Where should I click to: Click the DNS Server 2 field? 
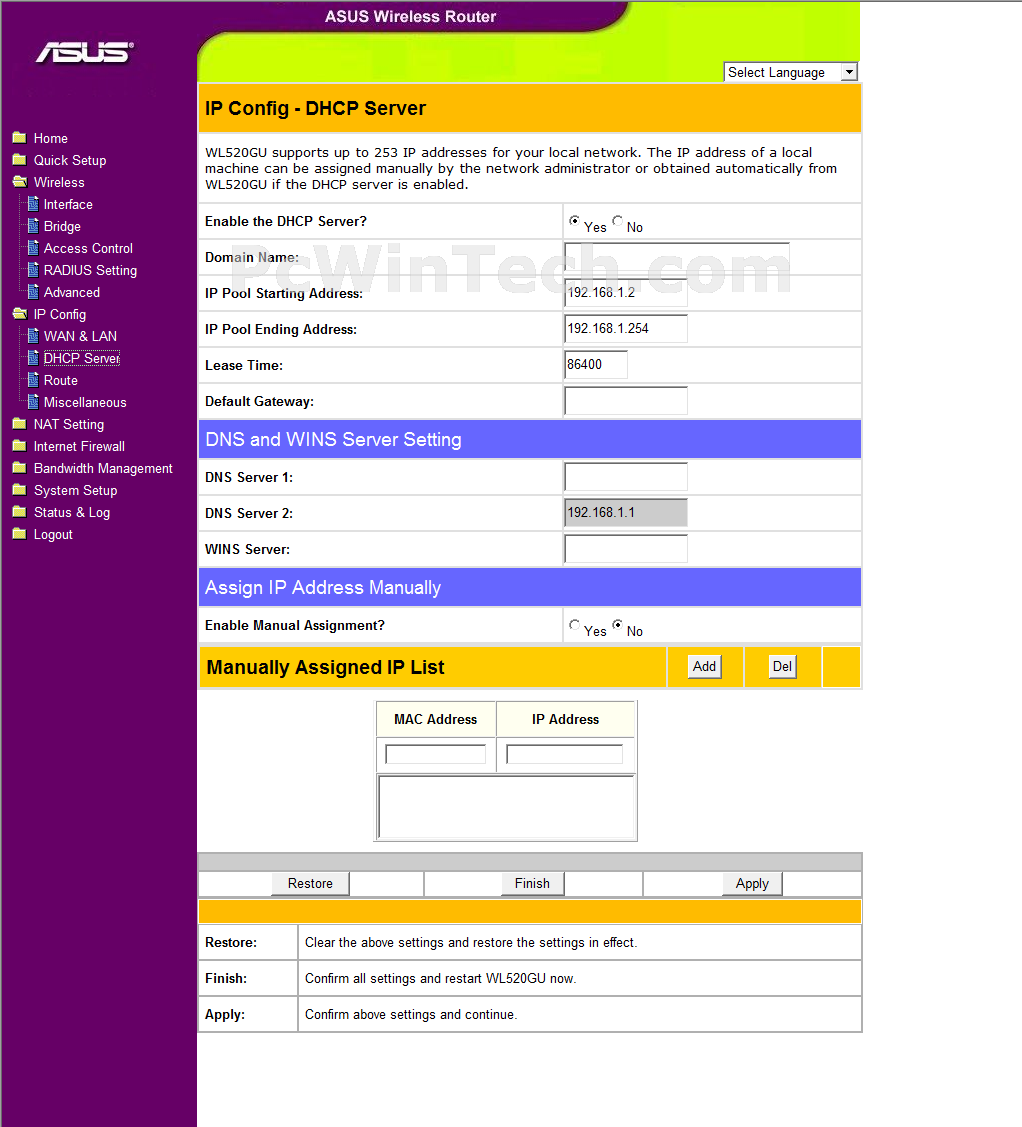(626, 512)
